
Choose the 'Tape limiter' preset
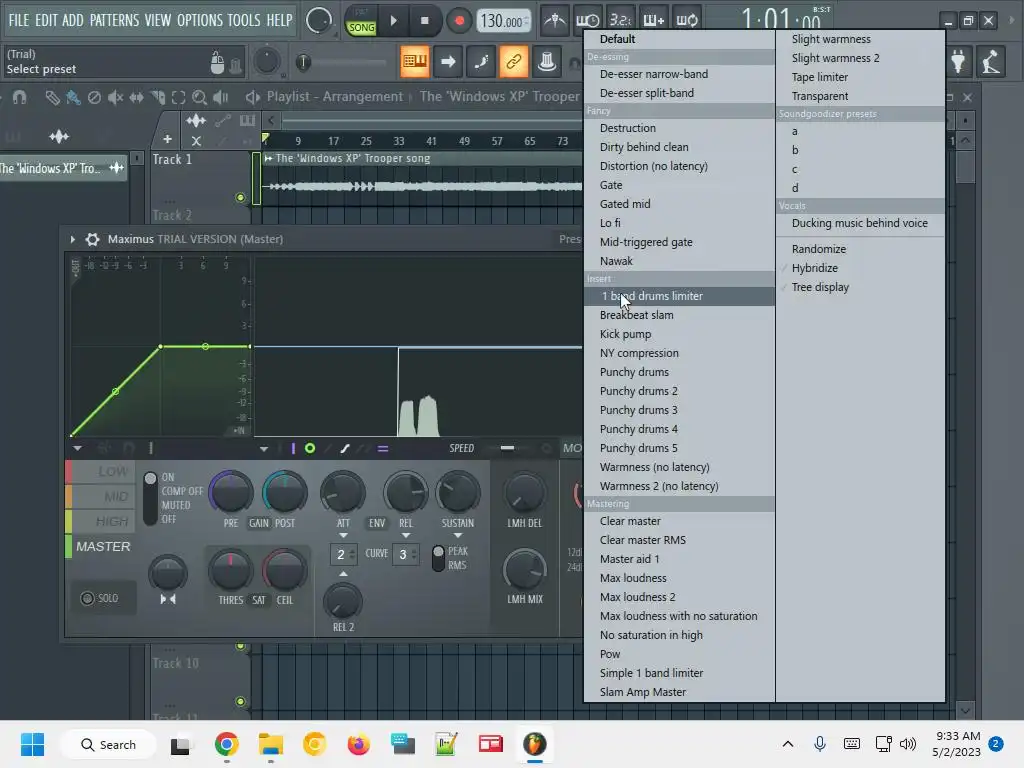click(820, 77)
